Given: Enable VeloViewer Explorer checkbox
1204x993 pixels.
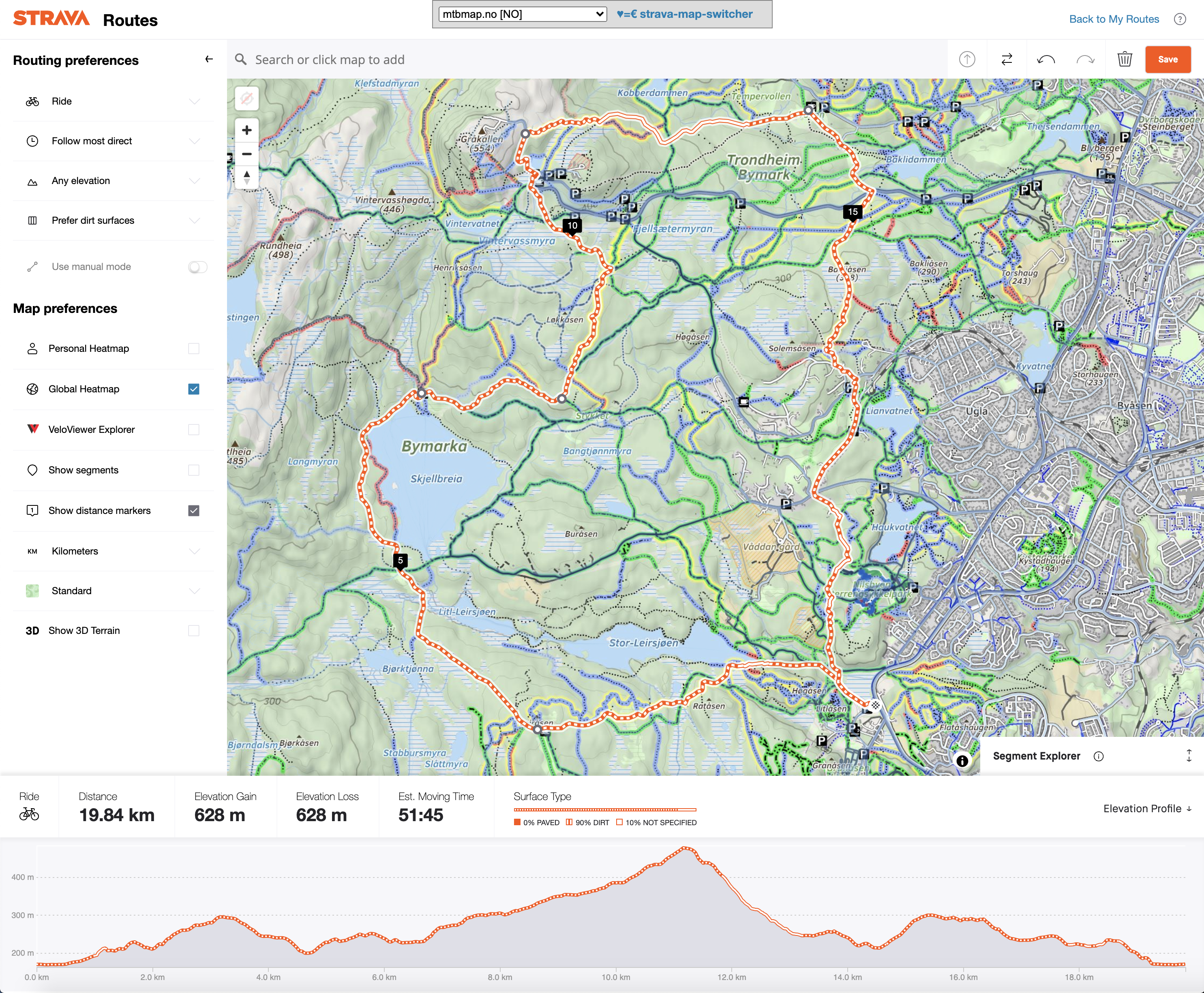Looking at the screenshot, I should [194, 430].
